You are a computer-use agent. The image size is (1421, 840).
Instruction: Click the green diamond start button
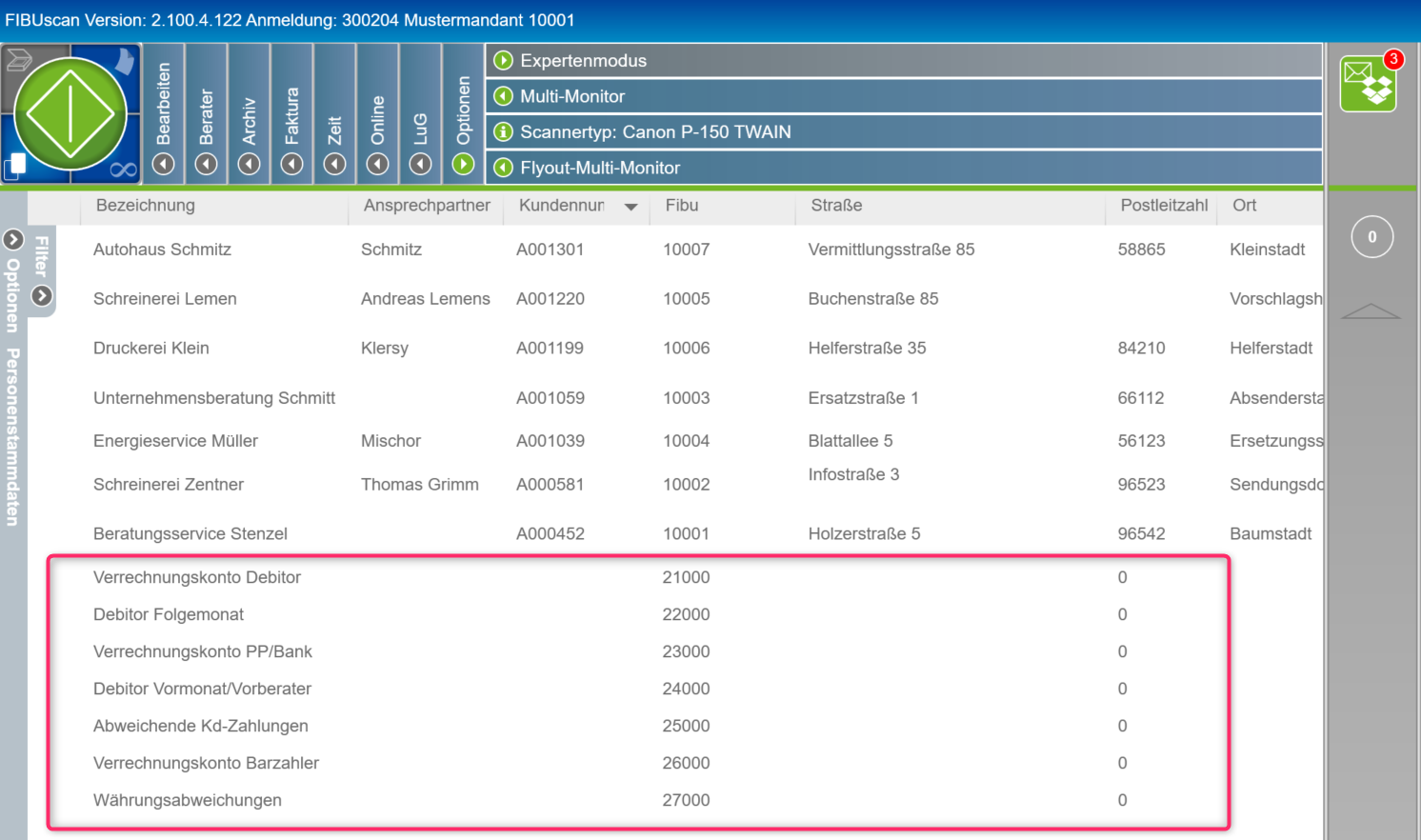tap(70, 114)
